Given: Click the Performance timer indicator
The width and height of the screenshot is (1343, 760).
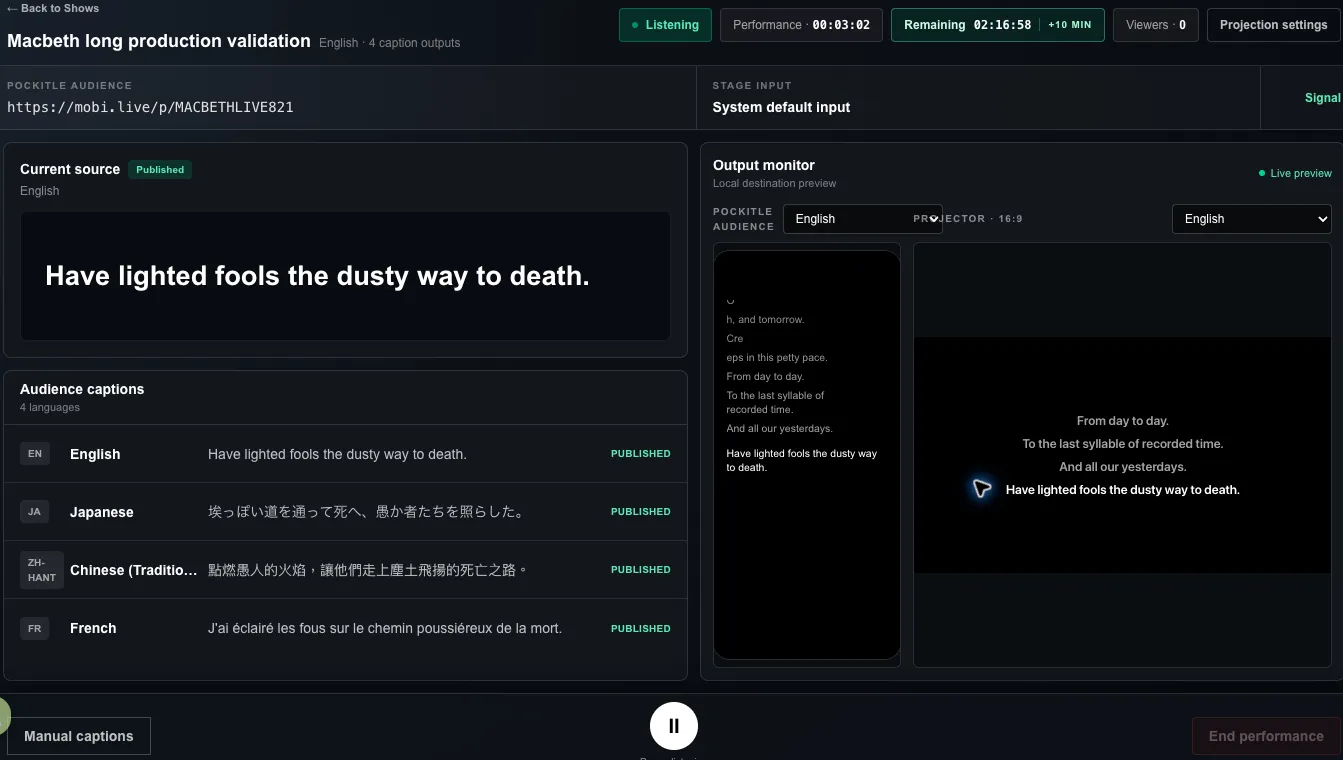Looking at the screenshot, I should tap(801, 25).
